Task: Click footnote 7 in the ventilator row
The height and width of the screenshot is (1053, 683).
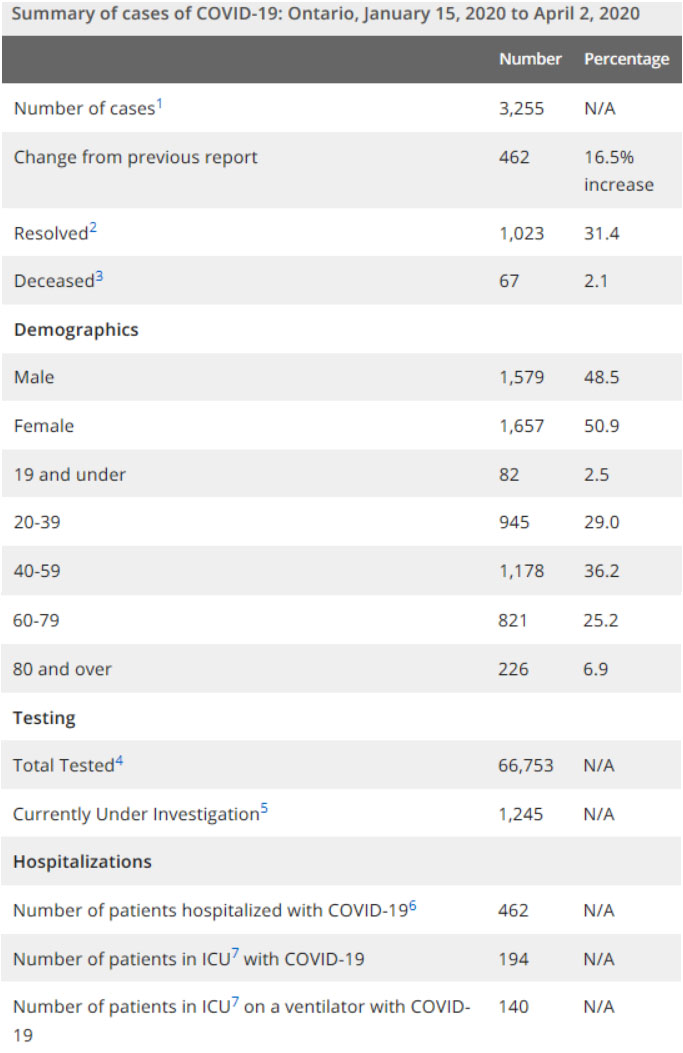Action: click(x=235, y=1001)
